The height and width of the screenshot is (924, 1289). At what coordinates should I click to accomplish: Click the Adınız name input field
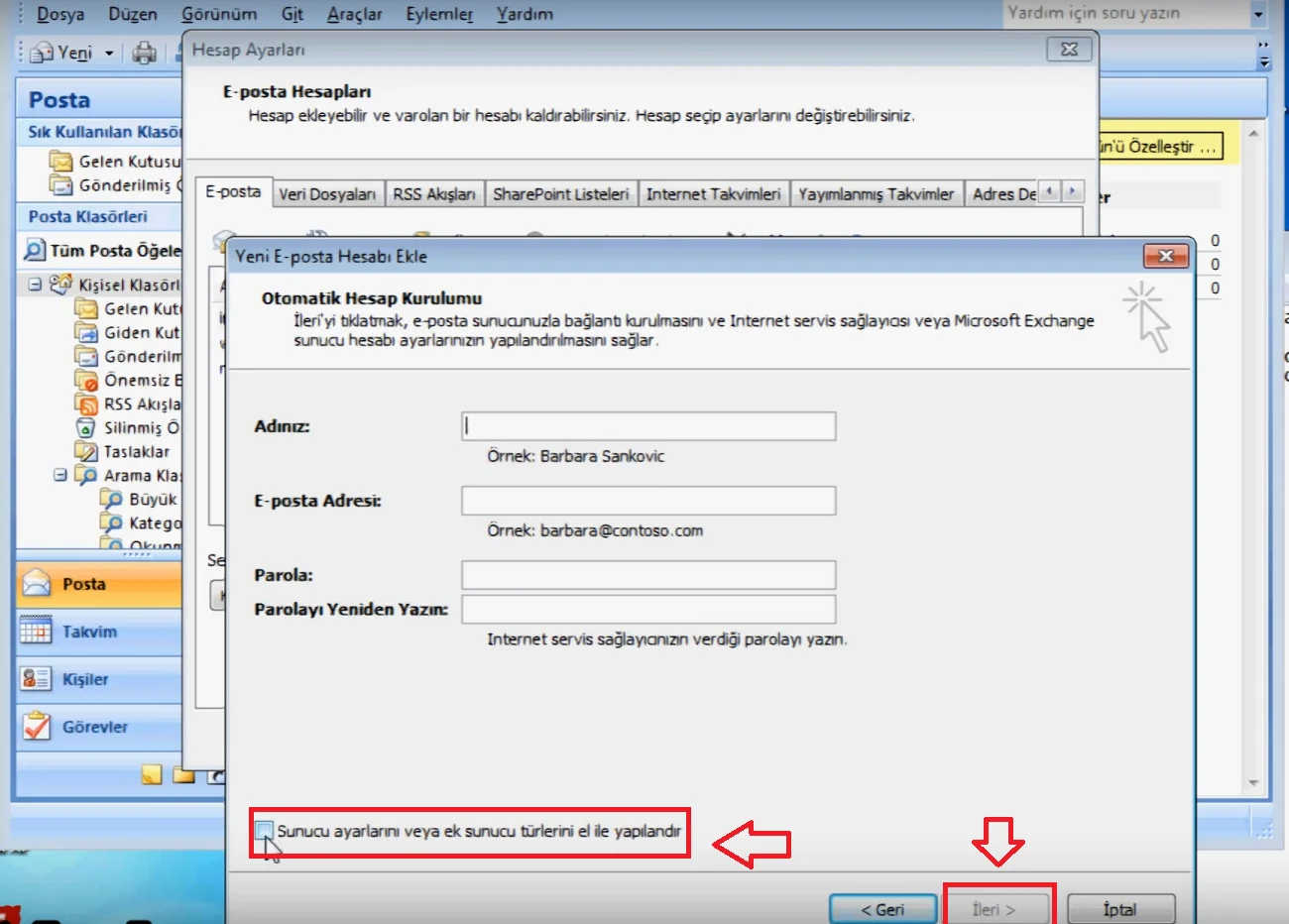[648, 426]
